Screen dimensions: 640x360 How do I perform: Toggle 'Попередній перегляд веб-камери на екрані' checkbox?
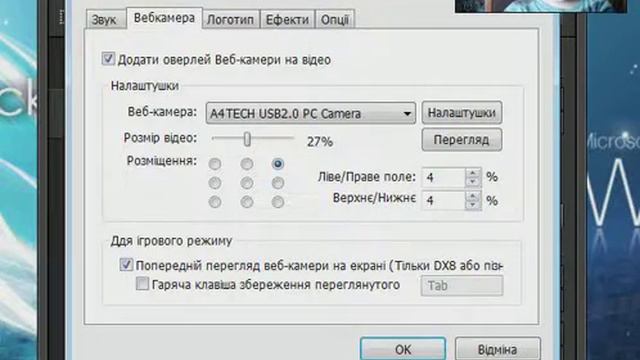126,264
